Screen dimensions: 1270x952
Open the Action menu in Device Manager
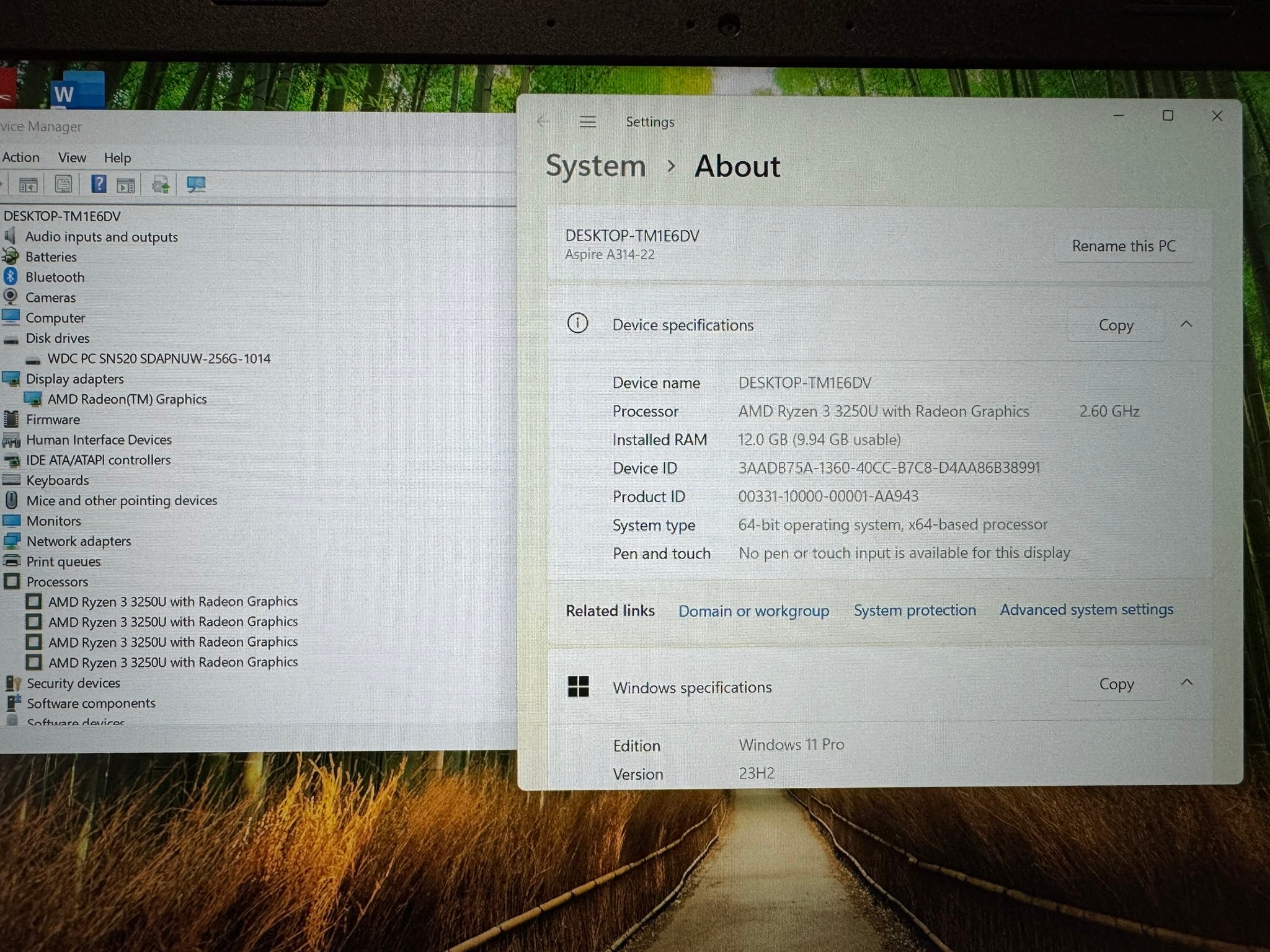click(x=20, y=157)
